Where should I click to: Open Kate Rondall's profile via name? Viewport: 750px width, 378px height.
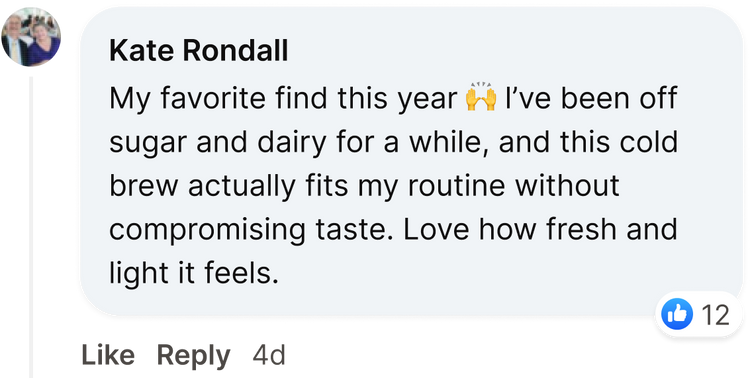coord(199,51)
